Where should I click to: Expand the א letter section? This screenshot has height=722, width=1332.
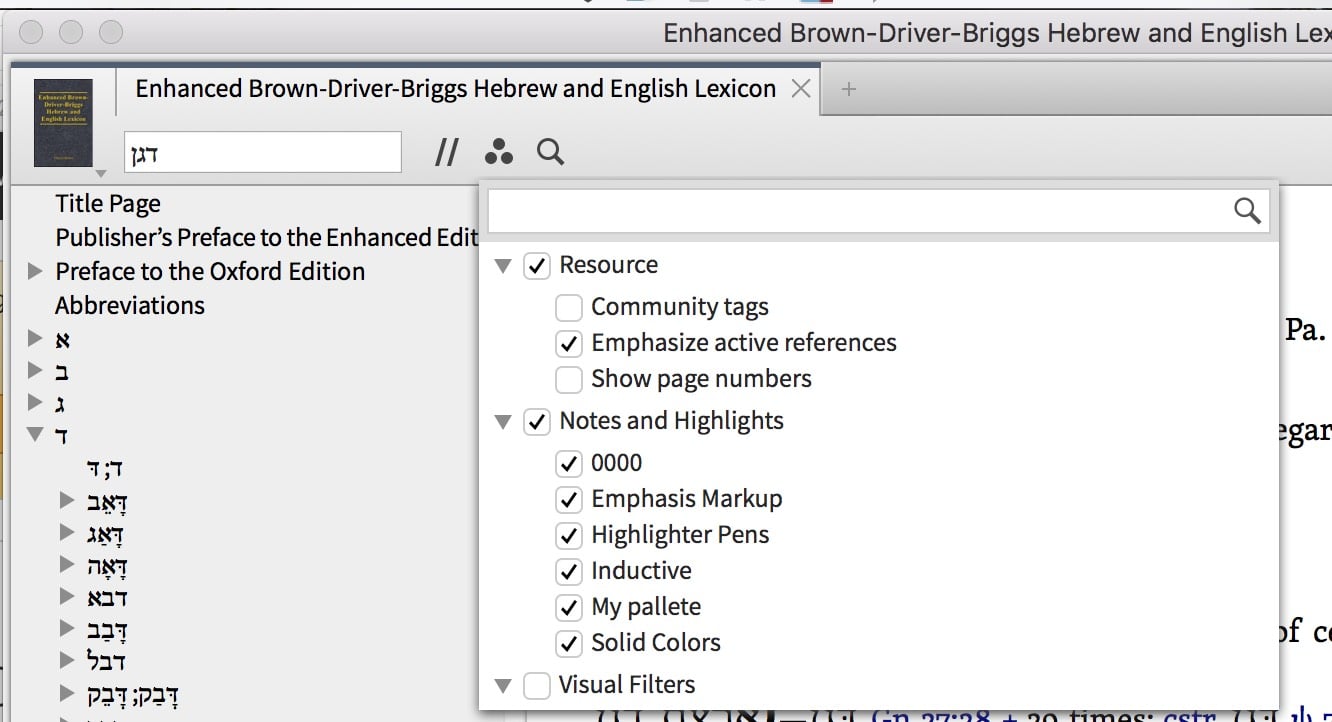click(x=35, y=338)
